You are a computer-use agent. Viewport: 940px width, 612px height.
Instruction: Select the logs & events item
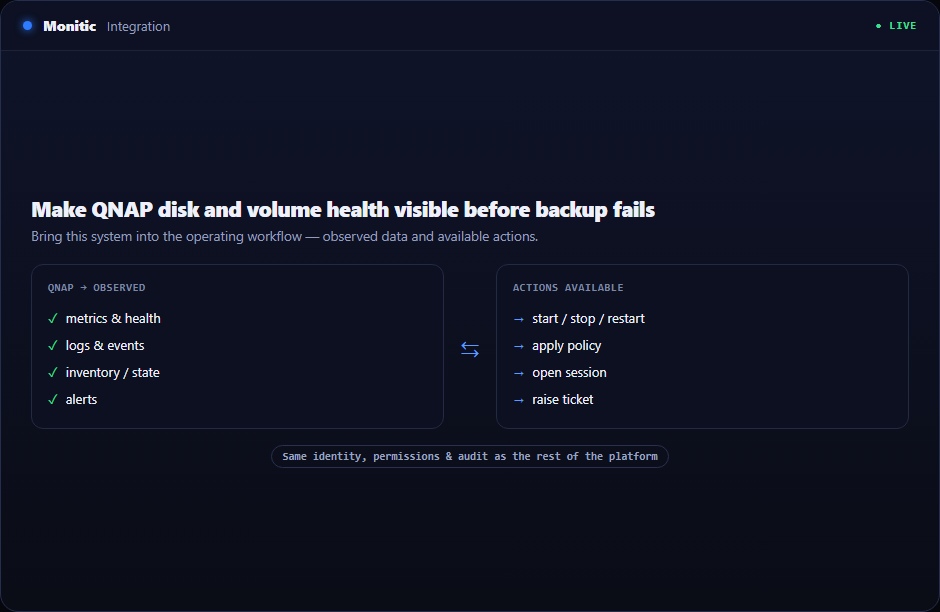point(105,345)
